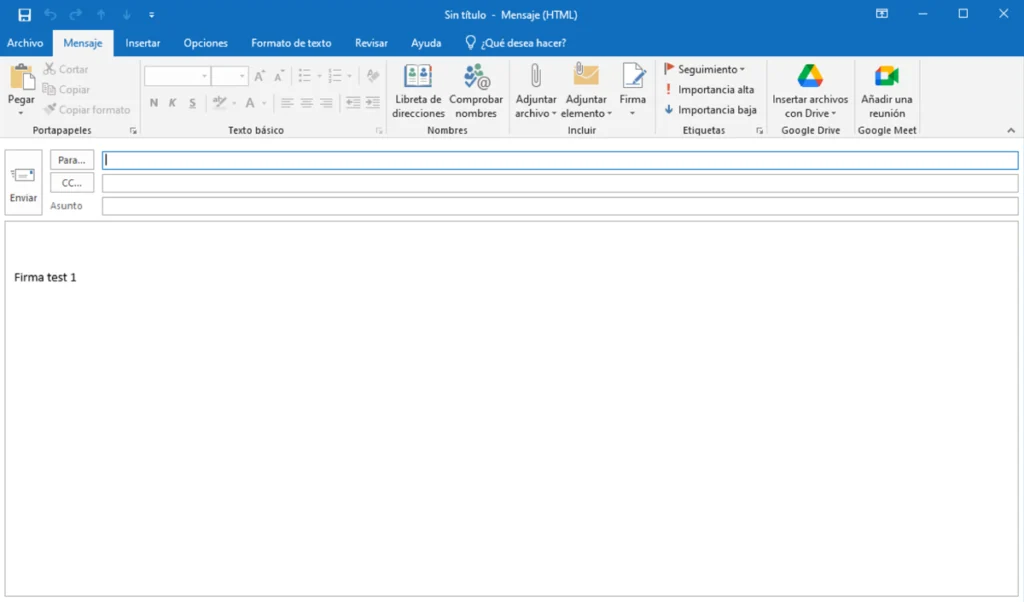Toggle bold N formatting button
This screenshot has height=602, width=1024.
154,103
